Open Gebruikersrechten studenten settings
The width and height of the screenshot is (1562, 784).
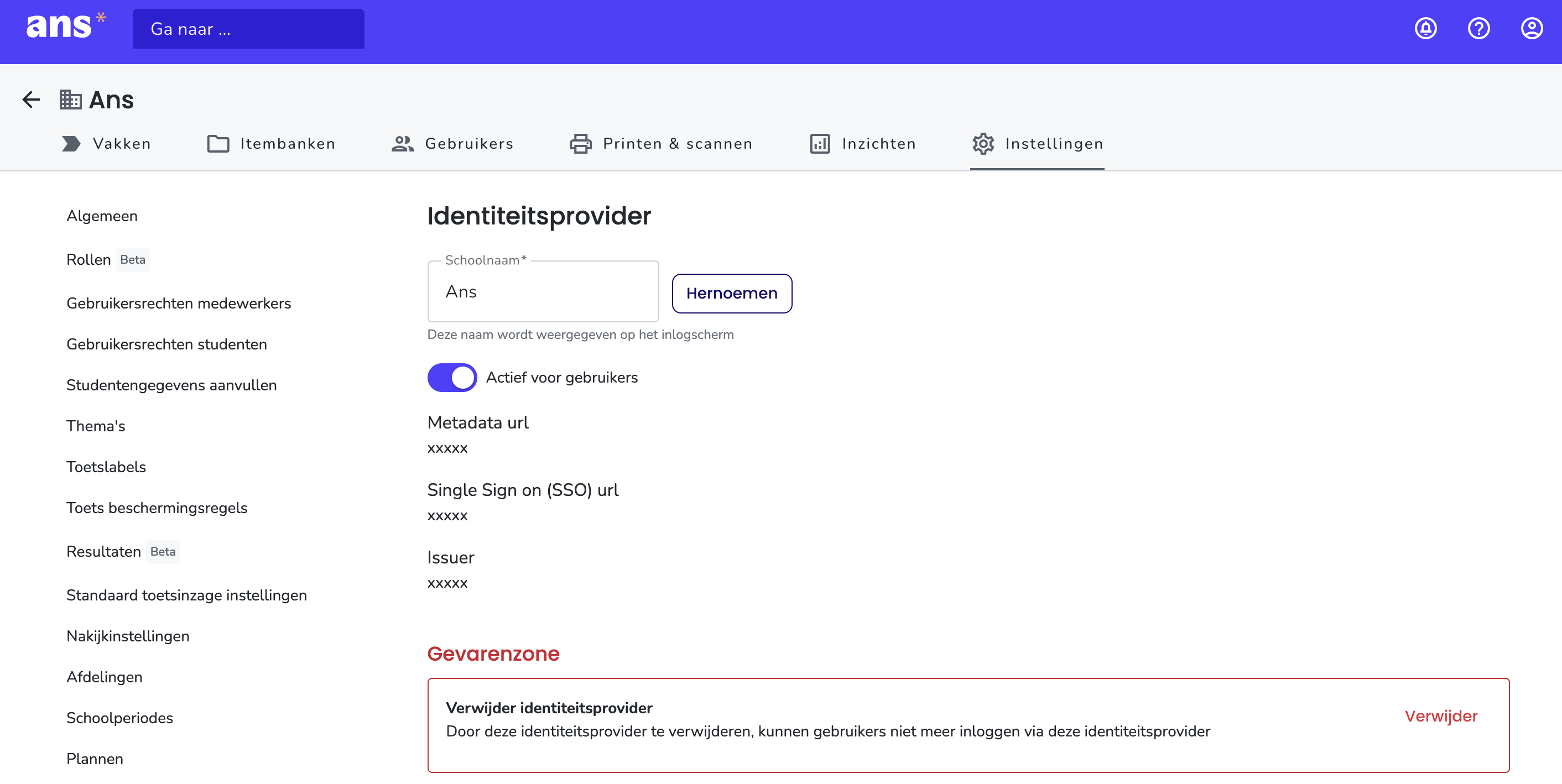166,344
